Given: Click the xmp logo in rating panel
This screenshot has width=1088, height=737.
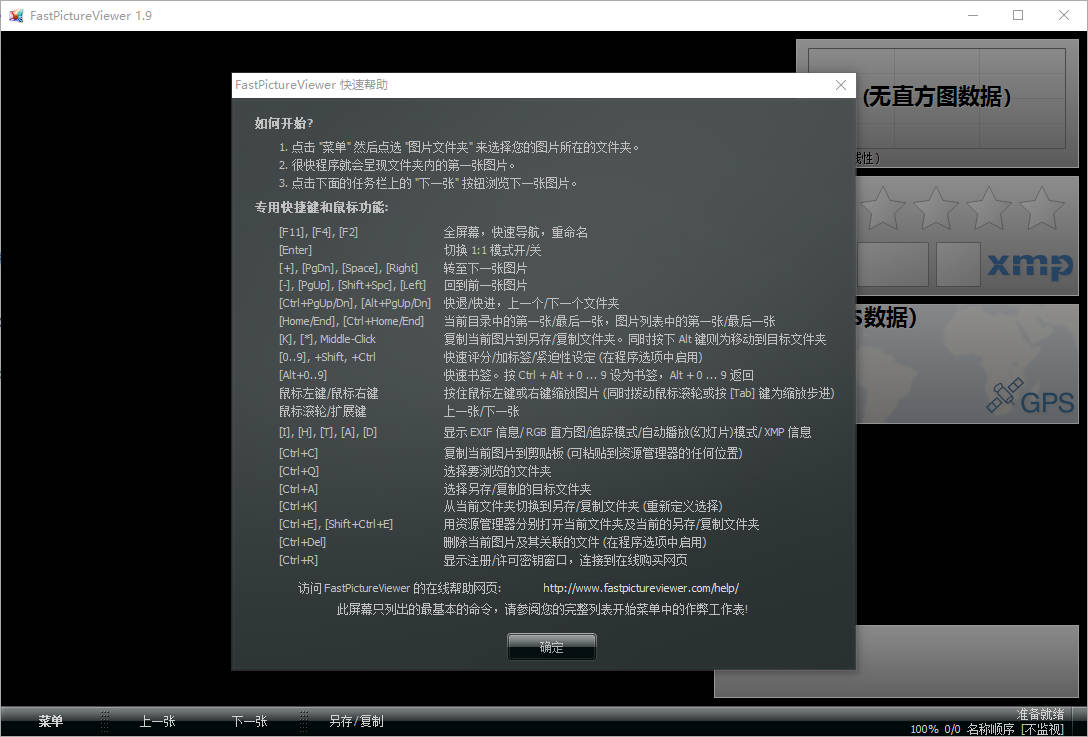Looking at the screenshot, I should 1030,266.
